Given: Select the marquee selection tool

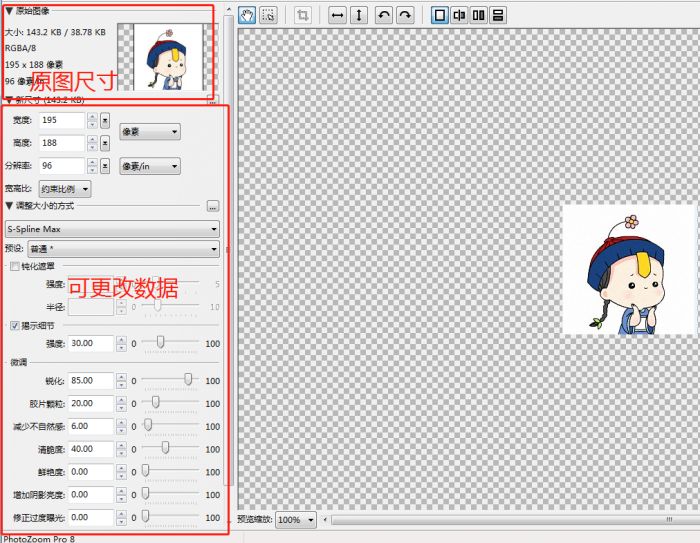Looking at the screenshot, I should pyautogui.click(x=268, y=15).
